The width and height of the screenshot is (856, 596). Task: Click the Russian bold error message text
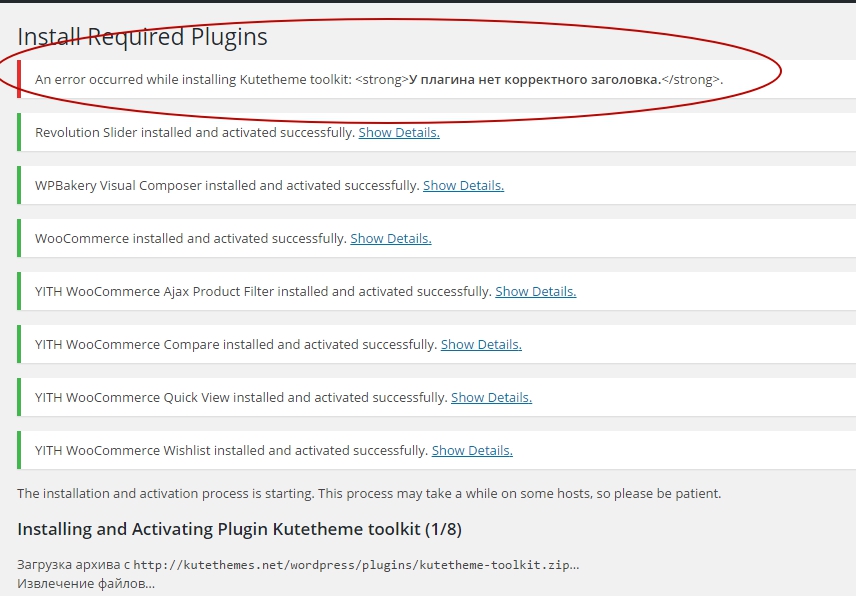pyautogui.click(x=535, y=80)
